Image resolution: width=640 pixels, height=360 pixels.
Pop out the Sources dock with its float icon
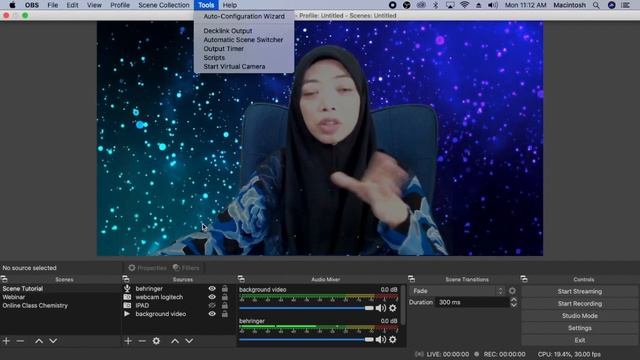126,279
